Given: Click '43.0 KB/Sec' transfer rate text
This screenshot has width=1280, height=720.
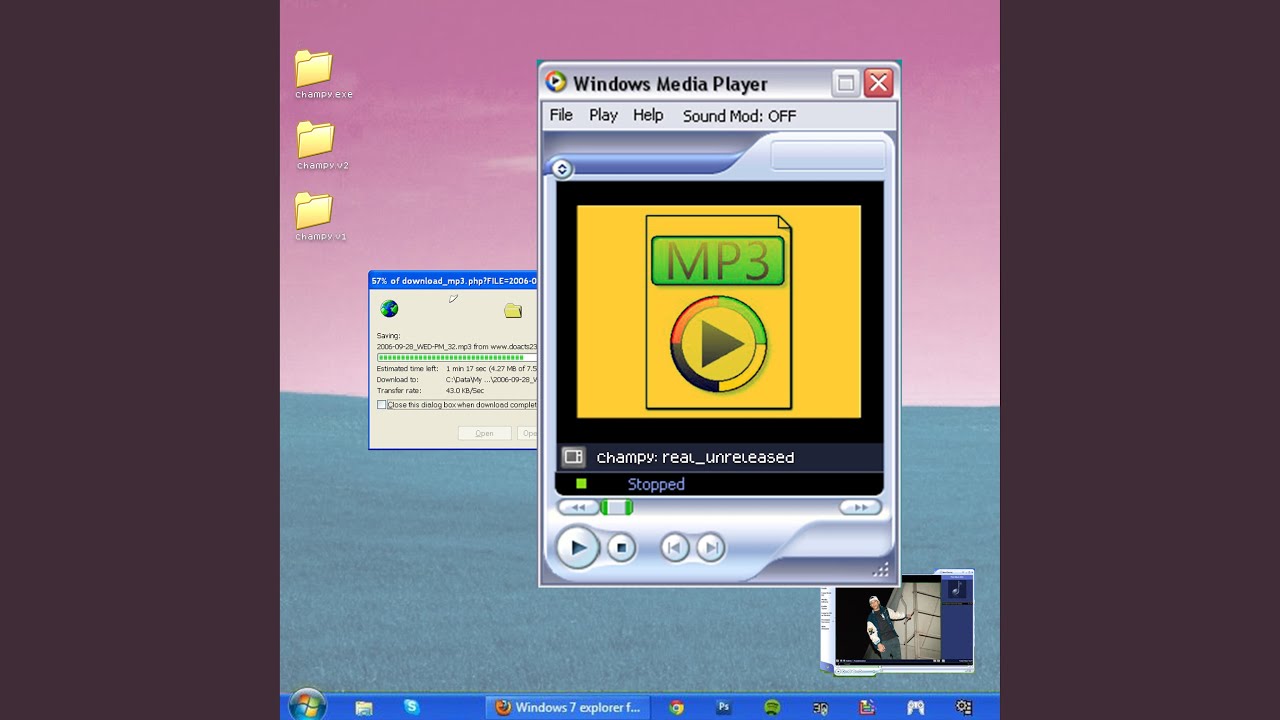Looking at the screenshot, I should pos(465,390).
